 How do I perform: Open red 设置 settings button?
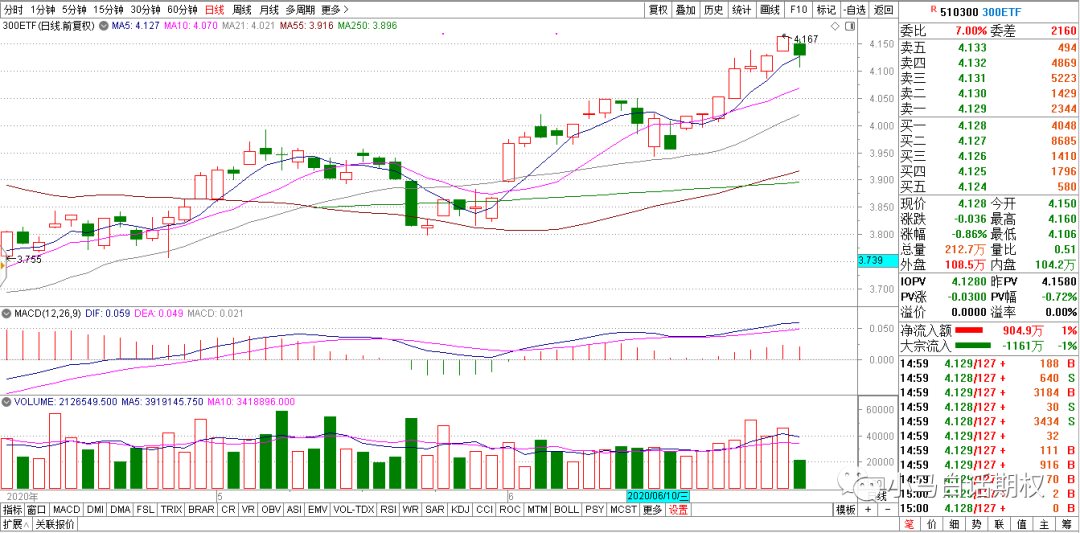[x=678, y=510]
